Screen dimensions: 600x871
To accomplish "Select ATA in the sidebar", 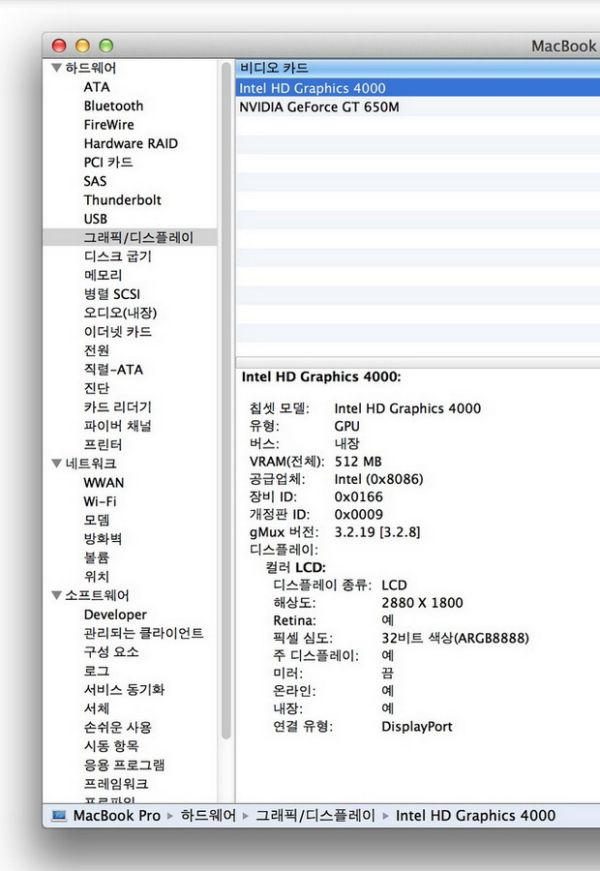I will [97, 87].
